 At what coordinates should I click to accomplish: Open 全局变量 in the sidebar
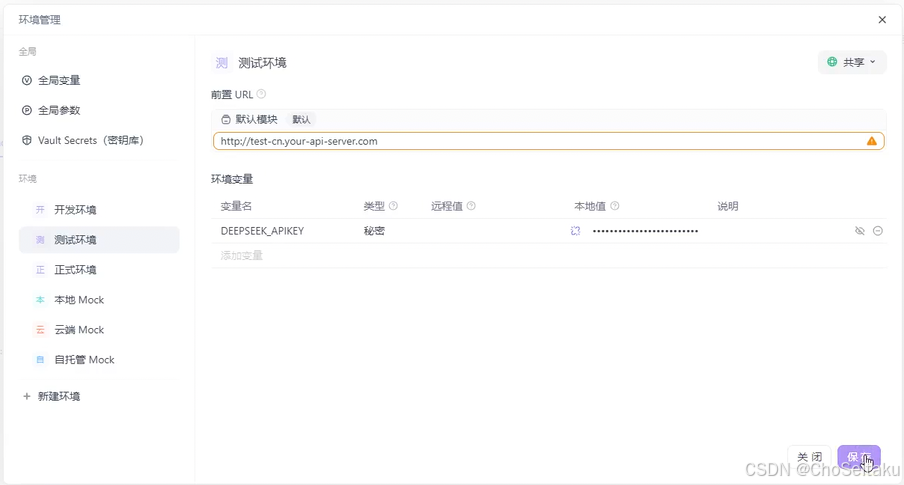click(x=59, y=81)
